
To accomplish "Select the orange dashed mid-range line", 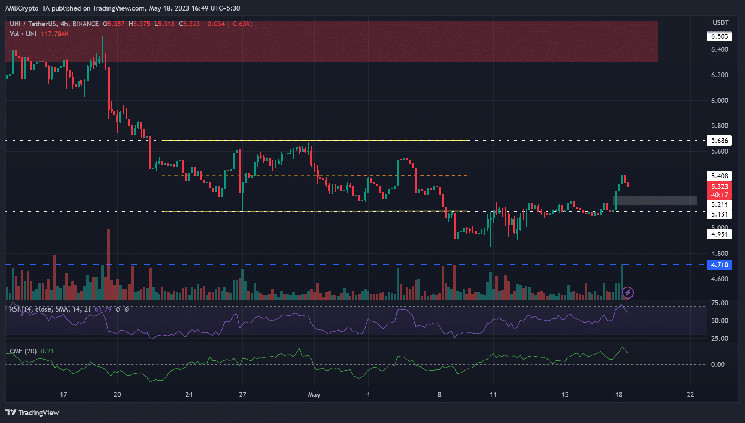I will (x=300, y=176).
